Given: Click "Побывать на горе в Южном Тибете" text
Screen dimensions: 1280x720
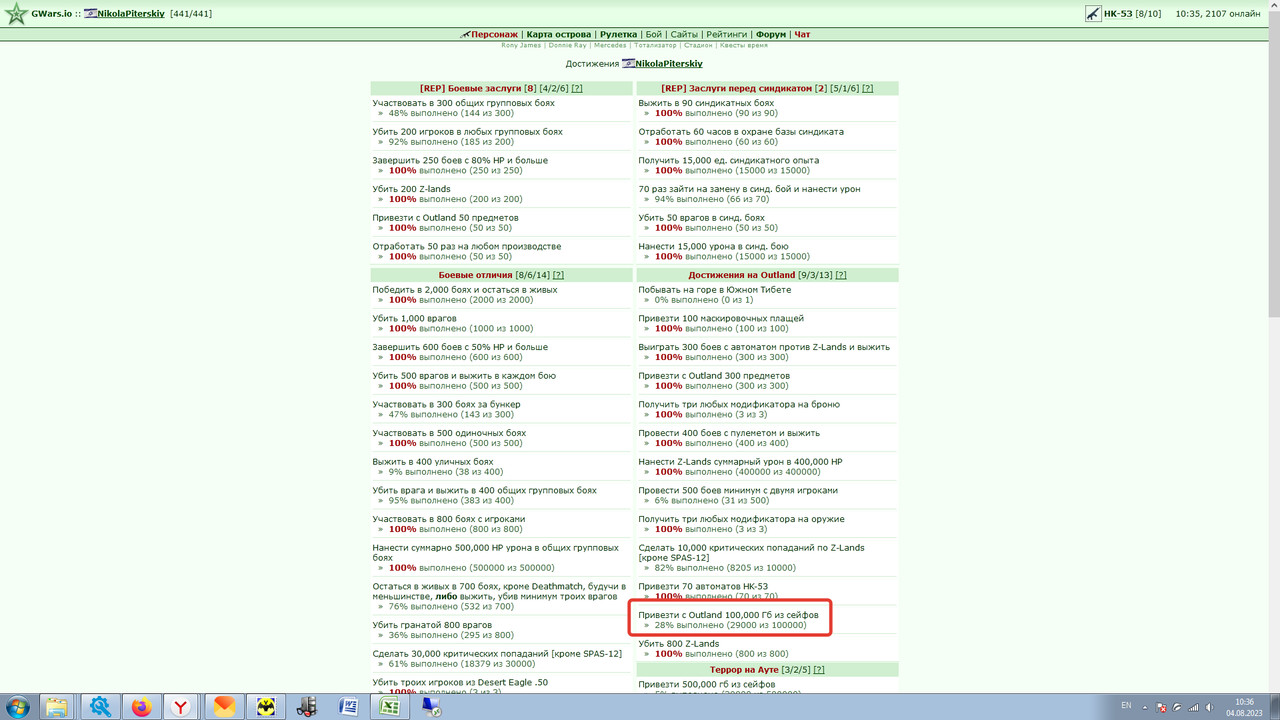Looking at the screenshot, I should tap(715, 290).
